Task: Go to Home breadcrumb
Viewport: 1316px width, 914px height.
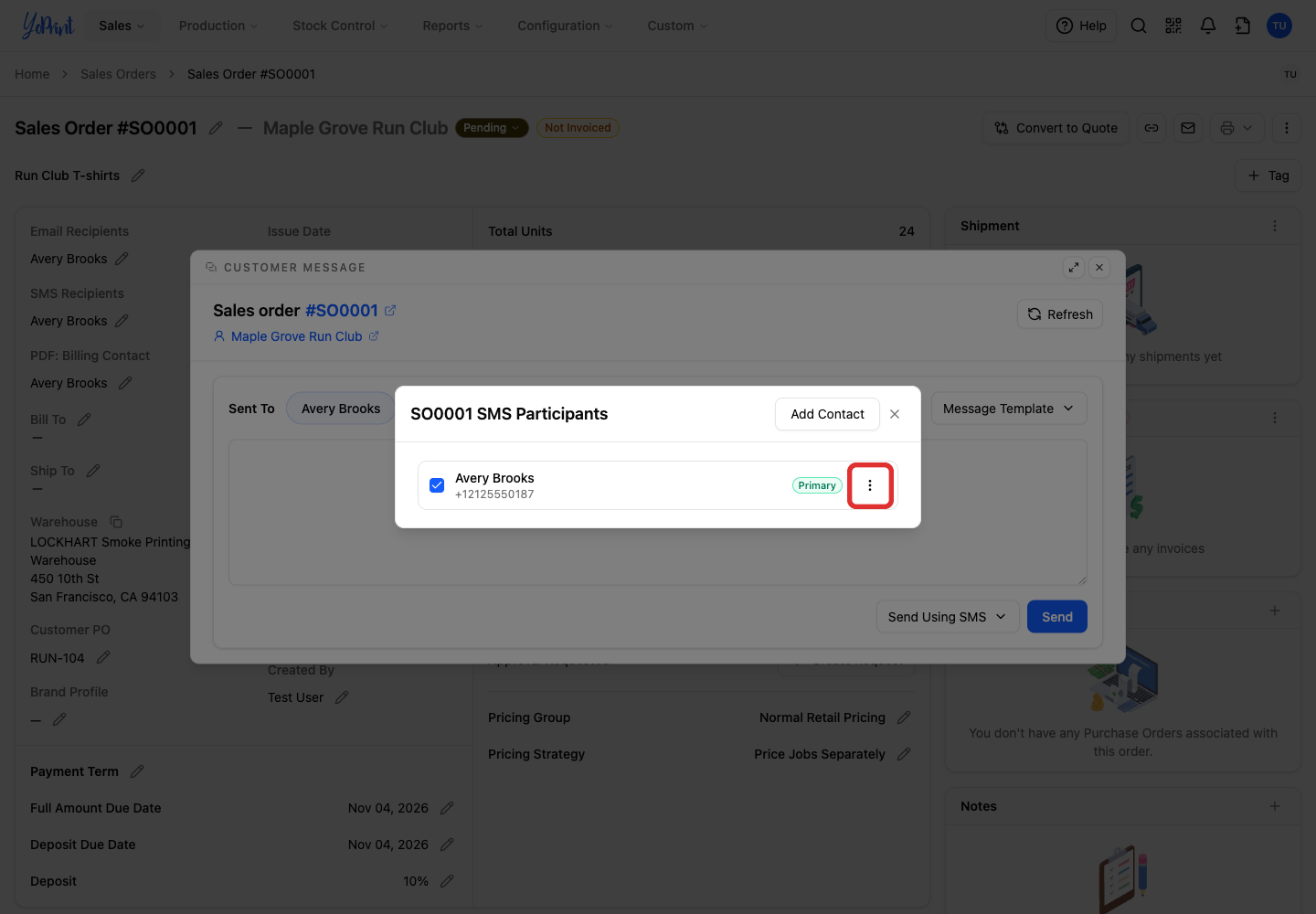Action: tap(32, 74)
